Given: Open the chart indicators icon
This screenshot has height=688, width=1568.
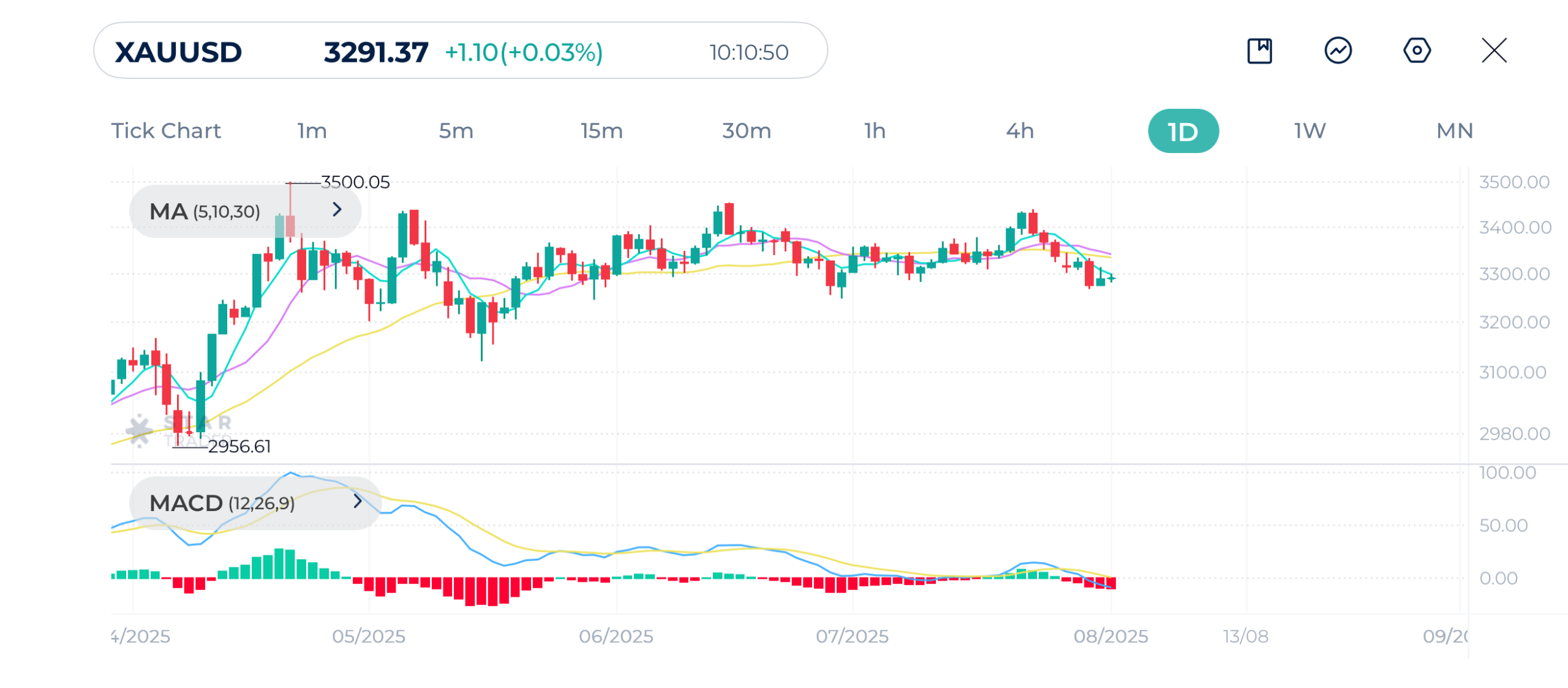Looking at the screenshot, I should pyautogui.click(x=1338, y=51).
